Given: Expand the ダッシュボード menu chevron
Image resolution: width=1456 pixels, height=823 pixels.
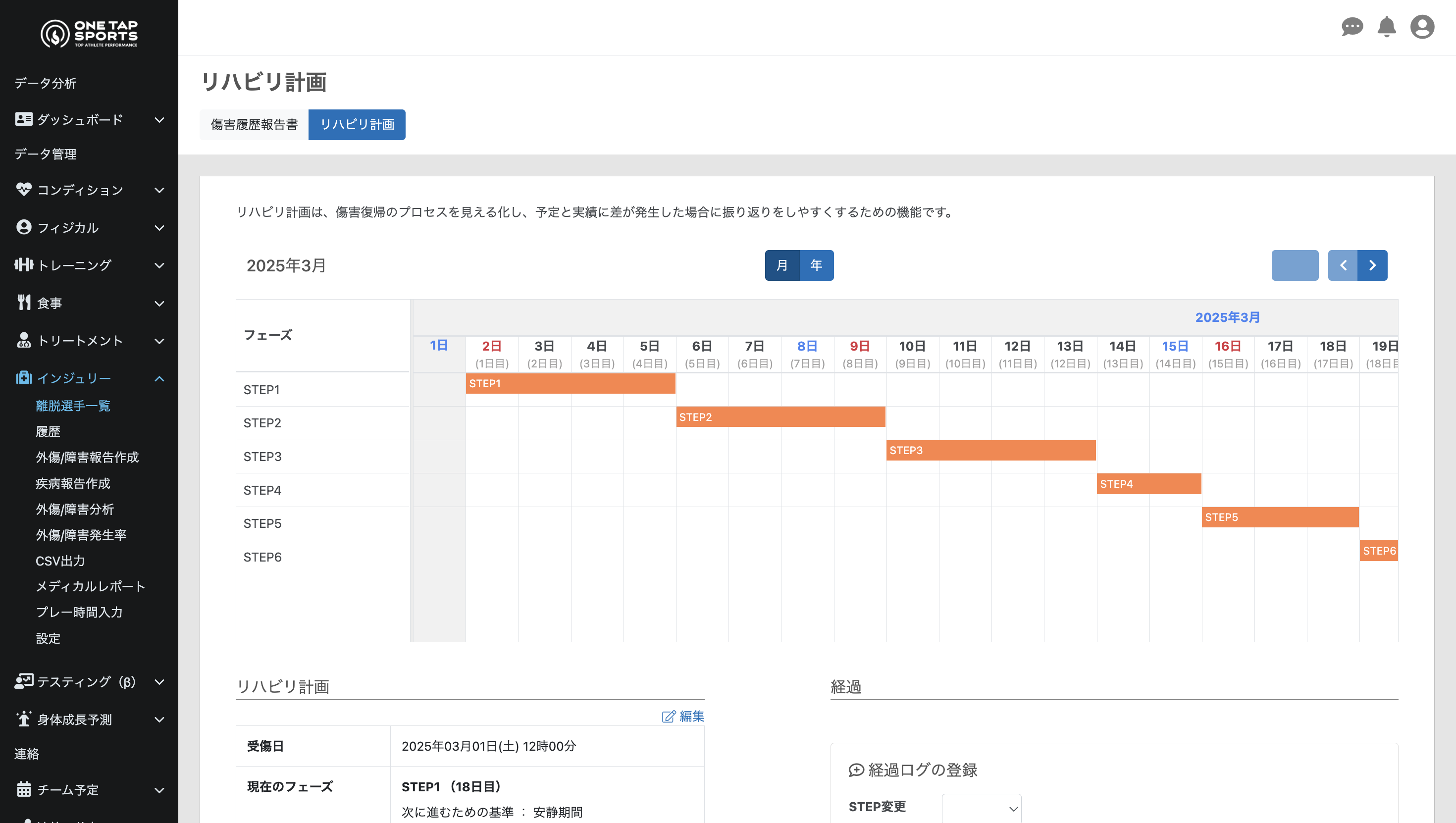Looking at the screenshot, I should (x=159, y=120).
